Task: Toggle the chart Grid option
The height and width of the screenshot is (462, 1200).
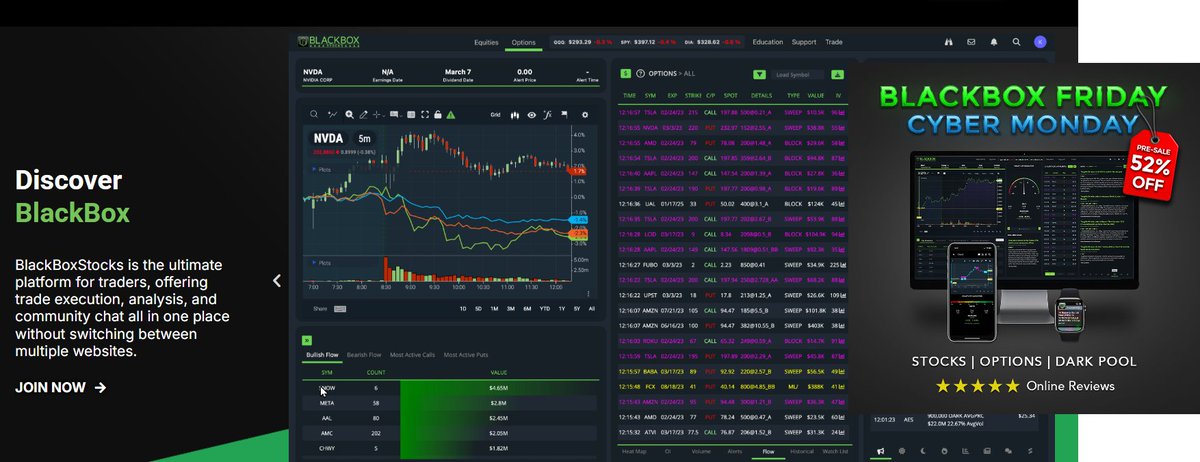Action: click(x=496, y=115)
